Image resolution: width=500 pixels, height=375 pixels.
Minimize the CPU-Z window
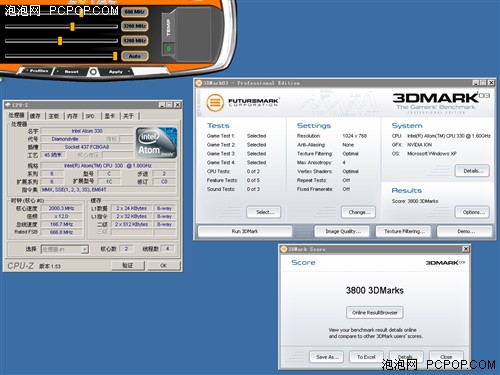(x=162, y=105)
